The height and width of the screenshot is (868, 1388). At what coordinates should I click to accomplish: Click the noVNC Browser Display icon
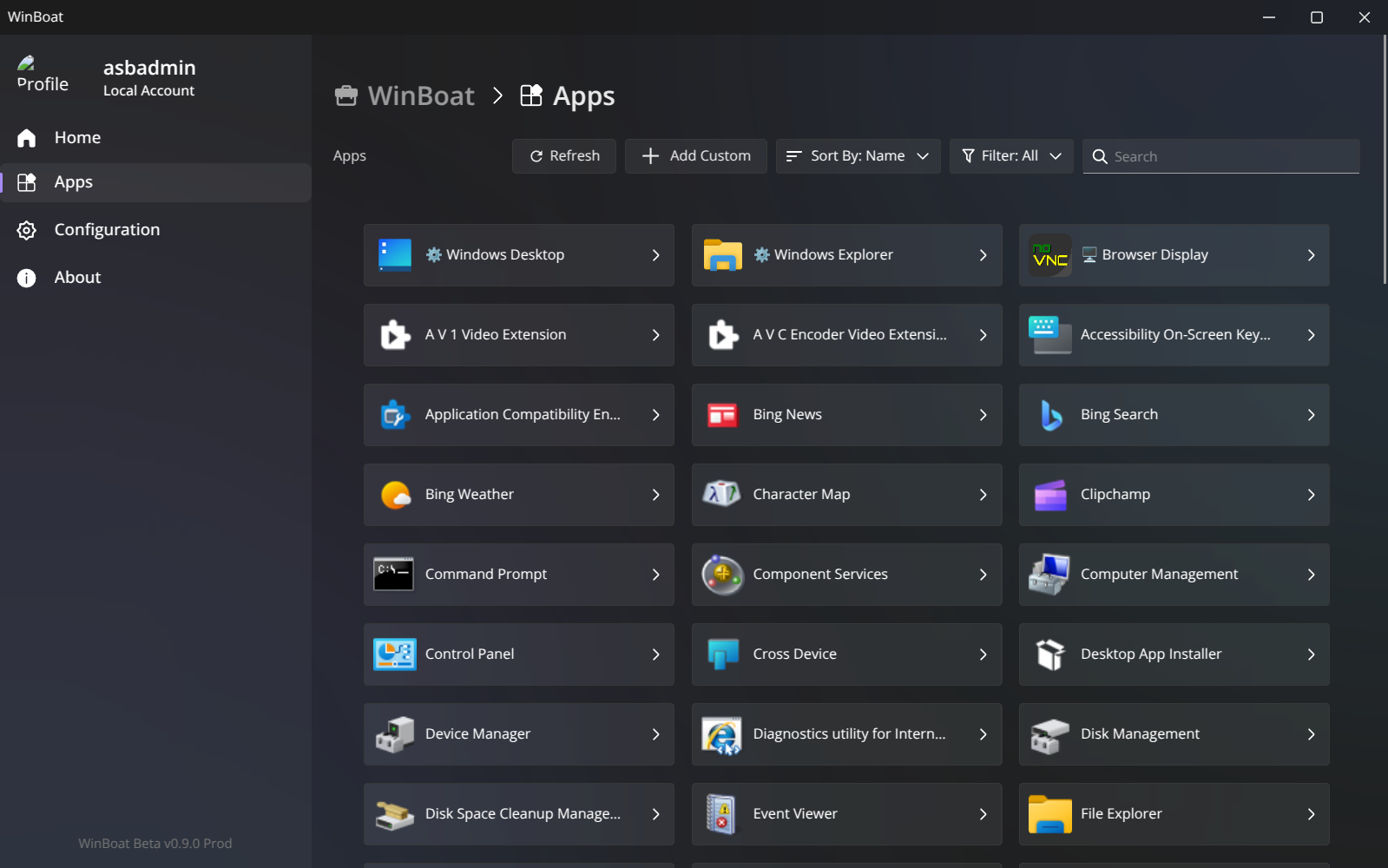1050,255
